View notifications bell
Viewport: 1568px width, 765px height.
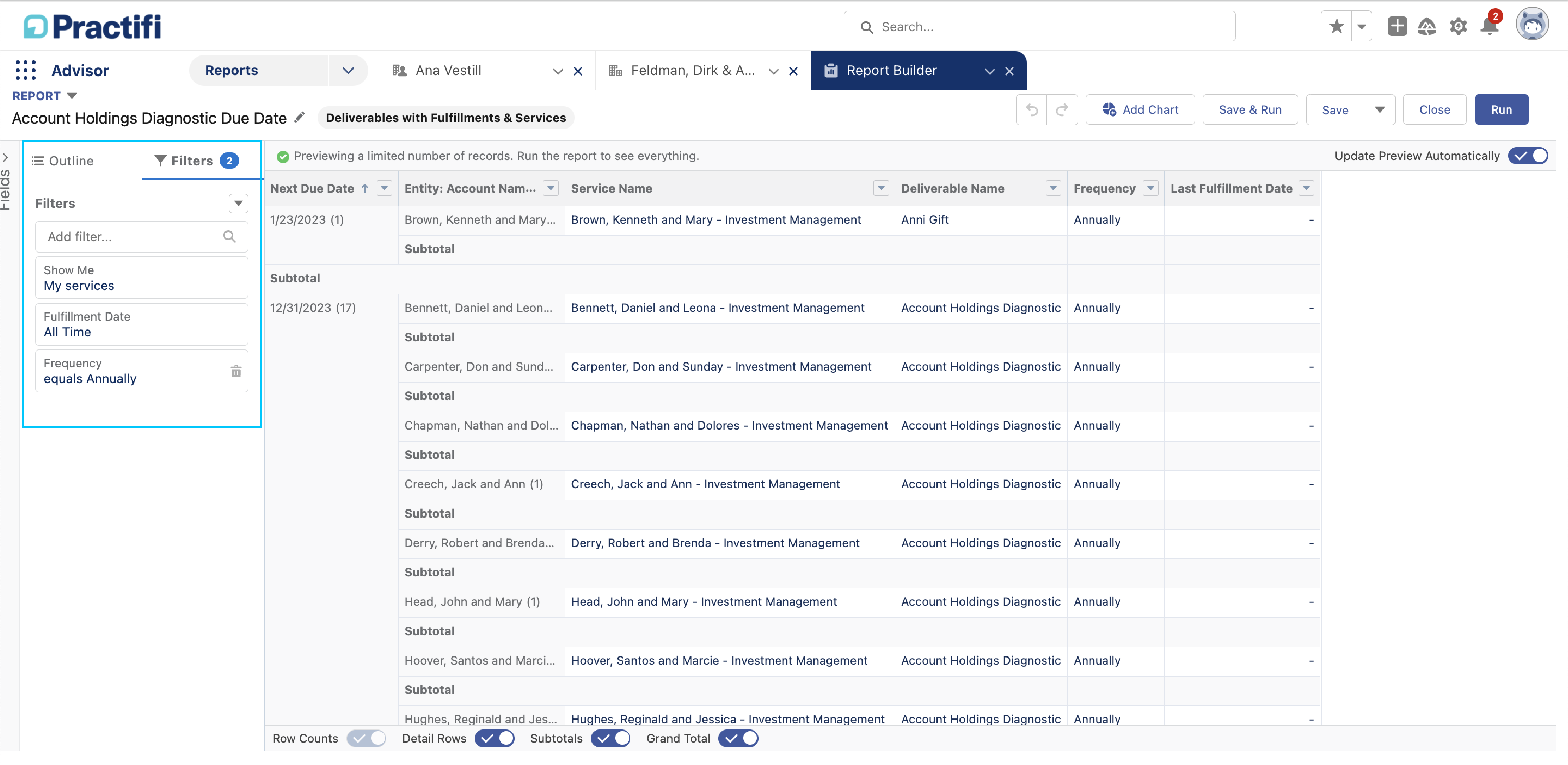[x=1489, y=26]
